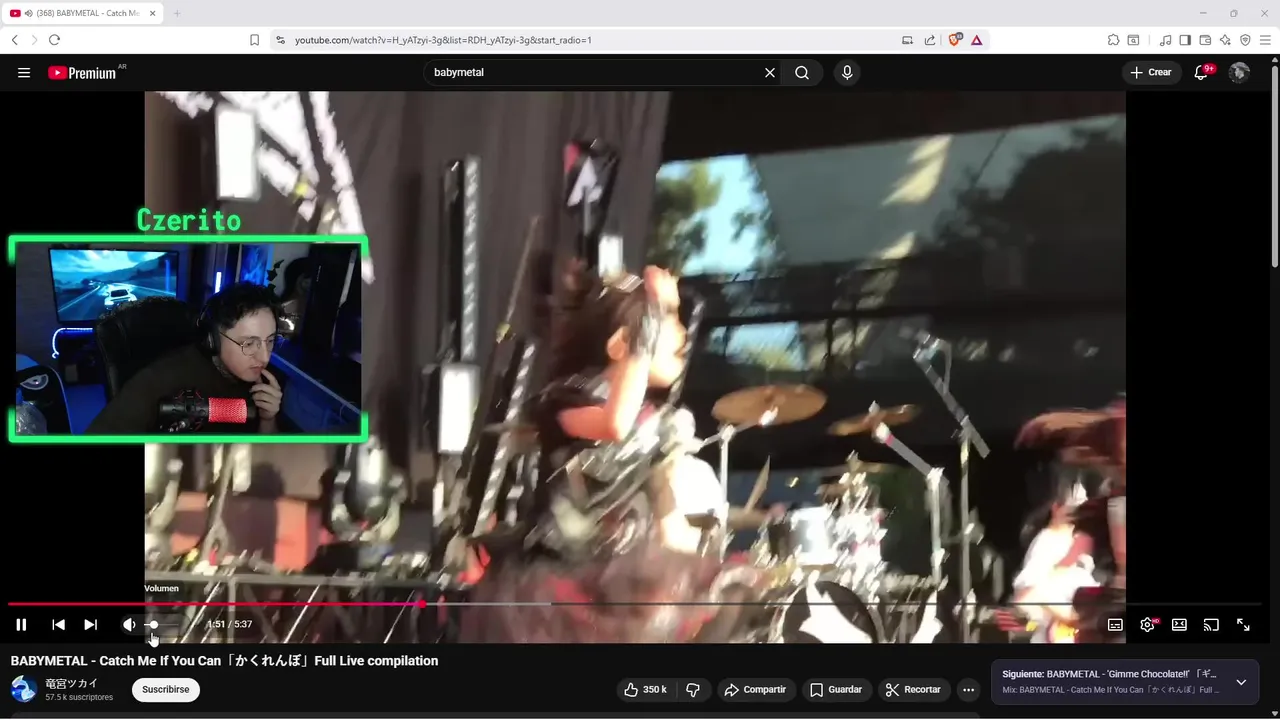The width and height of the screenshot is (1280, 720).
Task: Open the notifications bell
Action: pyautogui.click(x=1203, y=72)
